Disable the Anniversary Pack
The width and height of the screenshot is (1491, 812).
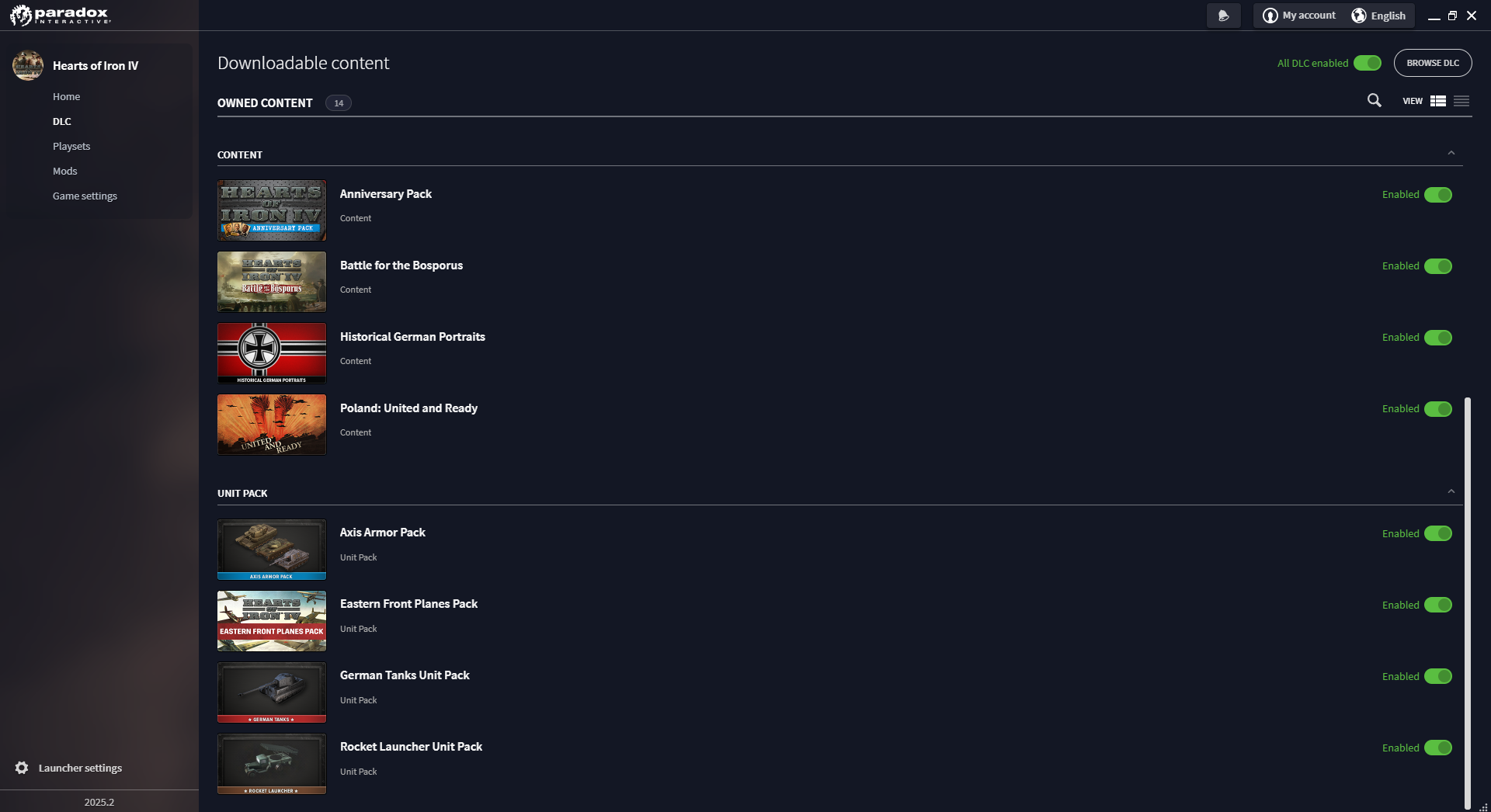click(x=1439, y=195)
